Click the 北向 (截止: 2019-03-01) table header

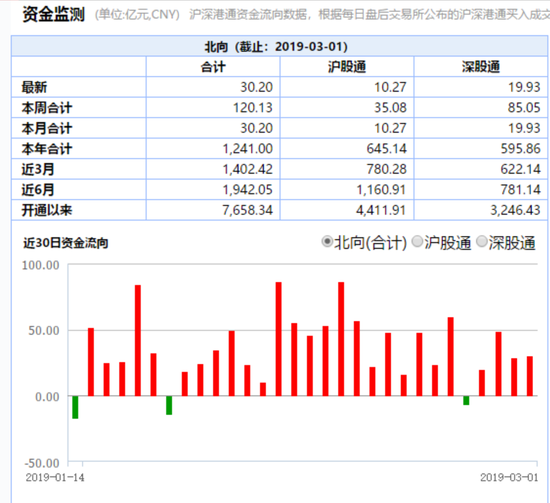tap(276, 46)
